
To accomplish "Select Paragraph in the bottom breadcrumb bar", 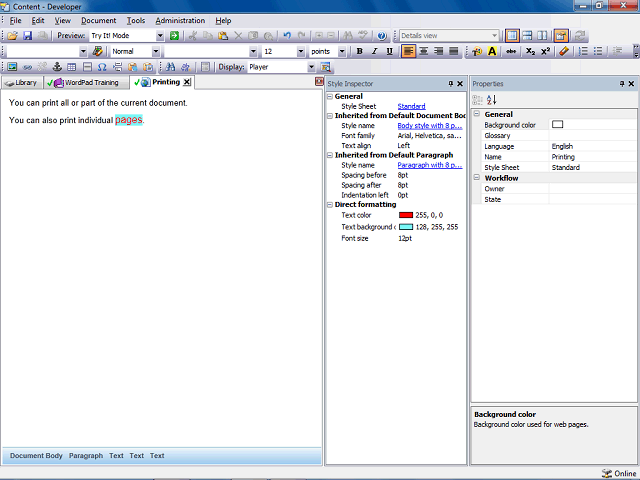I will coord(86,456).
